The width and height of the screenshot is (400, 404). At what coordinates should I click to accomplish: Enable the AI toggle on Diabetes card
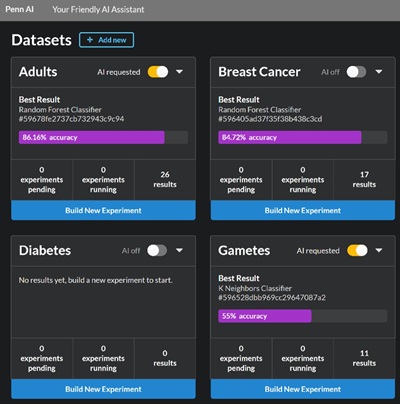point(157,250)
